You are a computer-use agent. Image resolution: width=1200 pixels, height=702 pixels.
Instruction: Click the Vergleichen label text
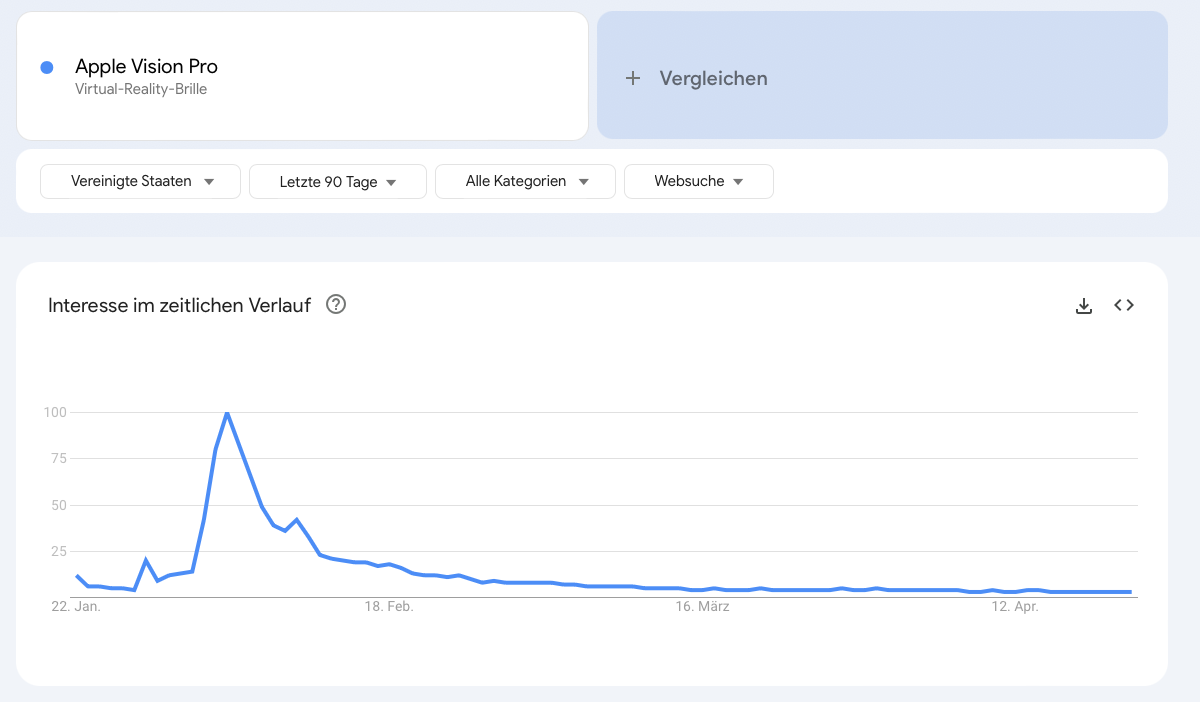(x=713, y=78)
